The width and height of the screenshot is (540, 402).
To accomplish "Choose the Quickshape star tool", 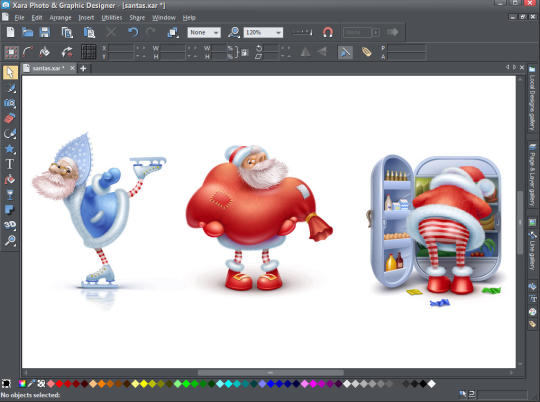I will 10,149.
